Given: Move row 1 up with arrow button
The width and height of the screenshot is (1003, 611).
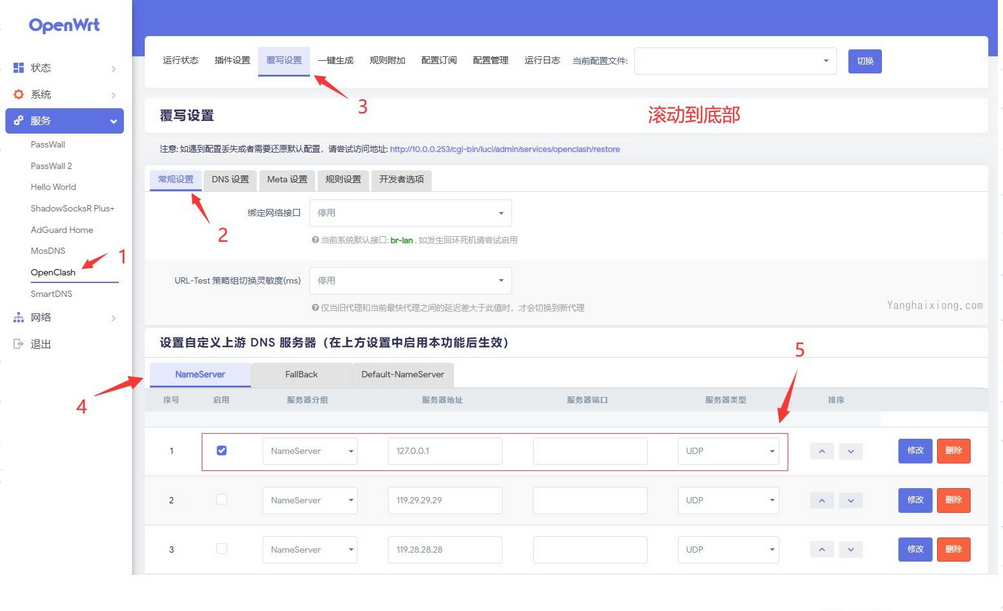Looking at the screenshot, I should [x=822, y=451].
